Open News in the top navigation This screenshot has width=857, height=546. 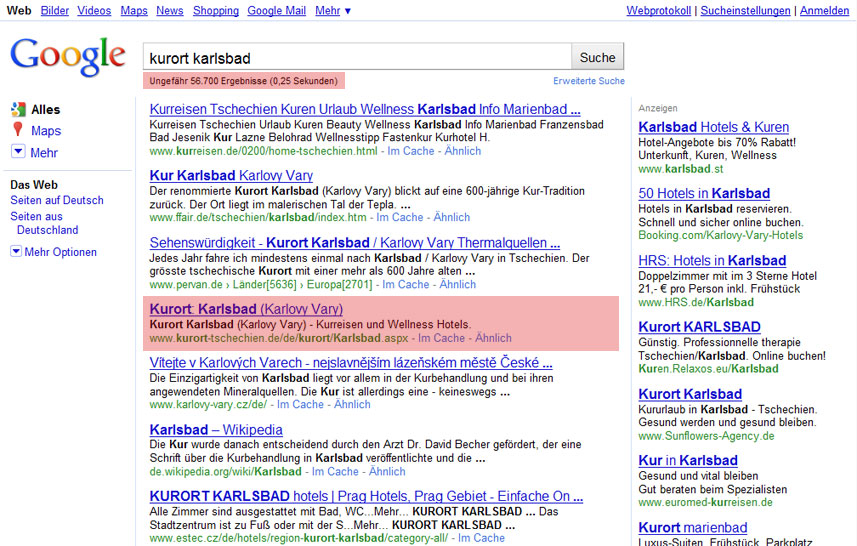click(x=169, y=10)
